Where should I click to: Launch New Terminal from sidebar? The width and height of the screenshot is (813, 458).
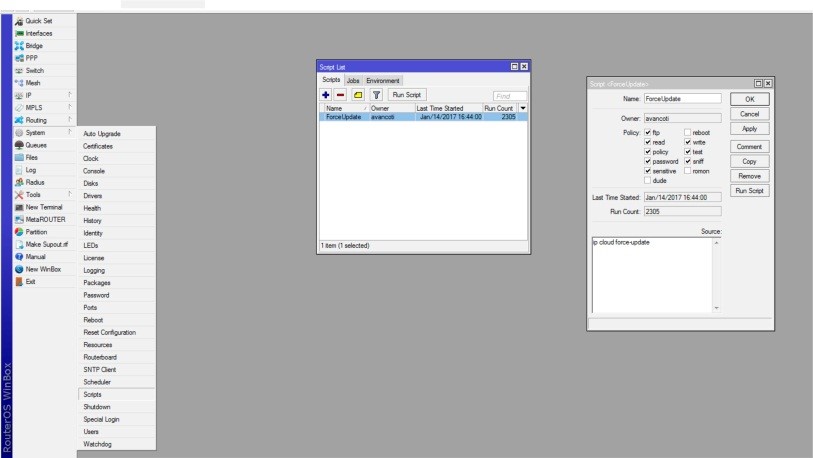pos(42,205)
